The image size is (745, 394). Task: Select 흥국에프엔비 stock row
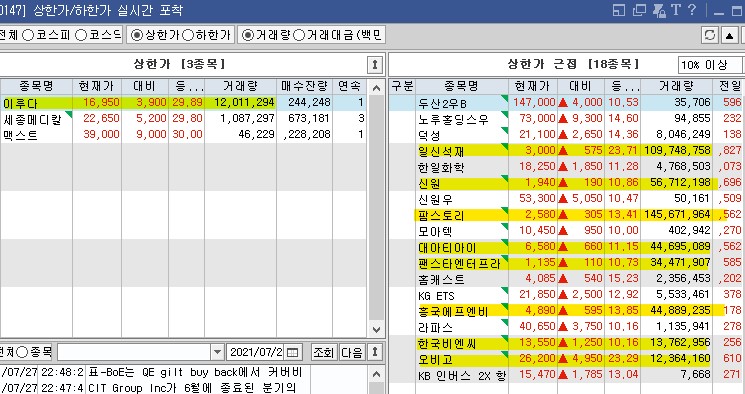tap(567, 311)
